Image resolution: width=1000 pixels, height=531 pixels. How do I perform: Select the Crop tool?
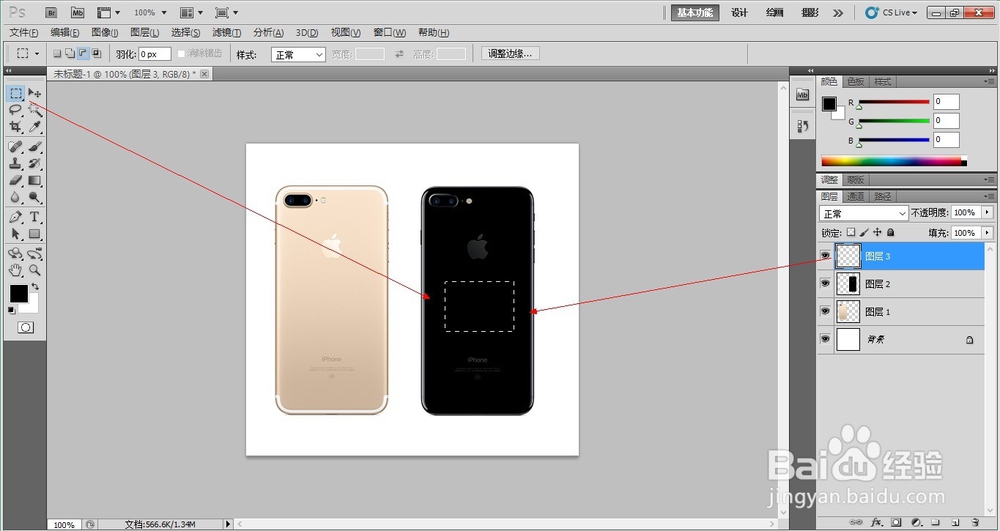[x=16, y=126]
